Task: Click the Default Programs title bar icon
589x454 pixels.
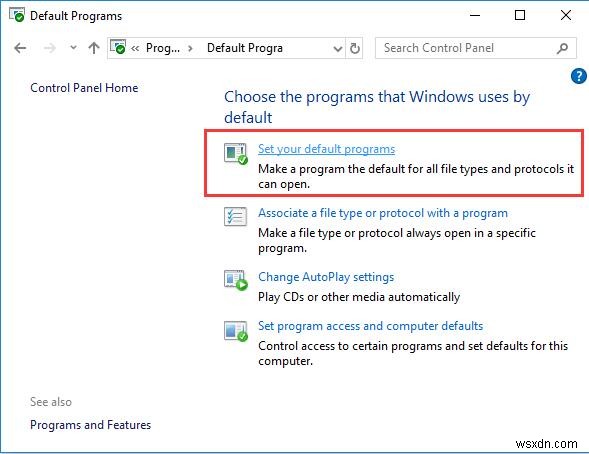Action: (x=17, y=15)
